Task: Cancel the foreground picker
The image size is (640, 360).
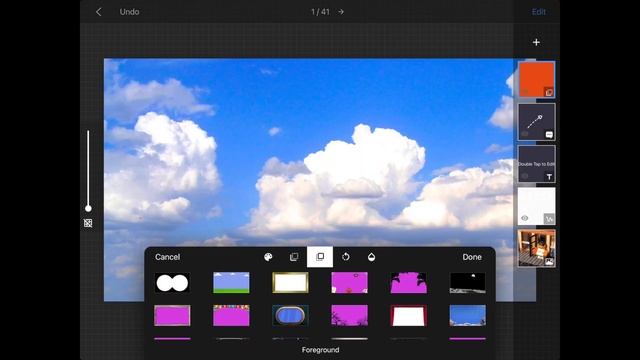Action: click(167, 257)
